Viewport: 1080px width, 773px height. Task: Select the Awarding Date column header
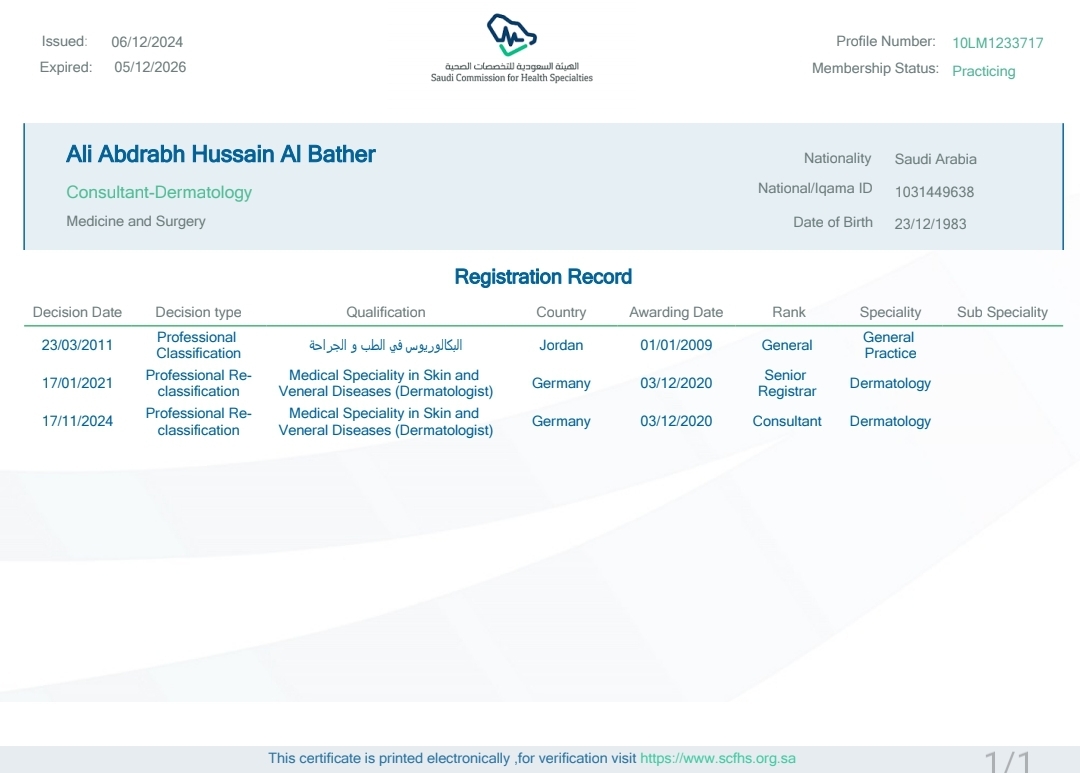[x=676, y=312]
